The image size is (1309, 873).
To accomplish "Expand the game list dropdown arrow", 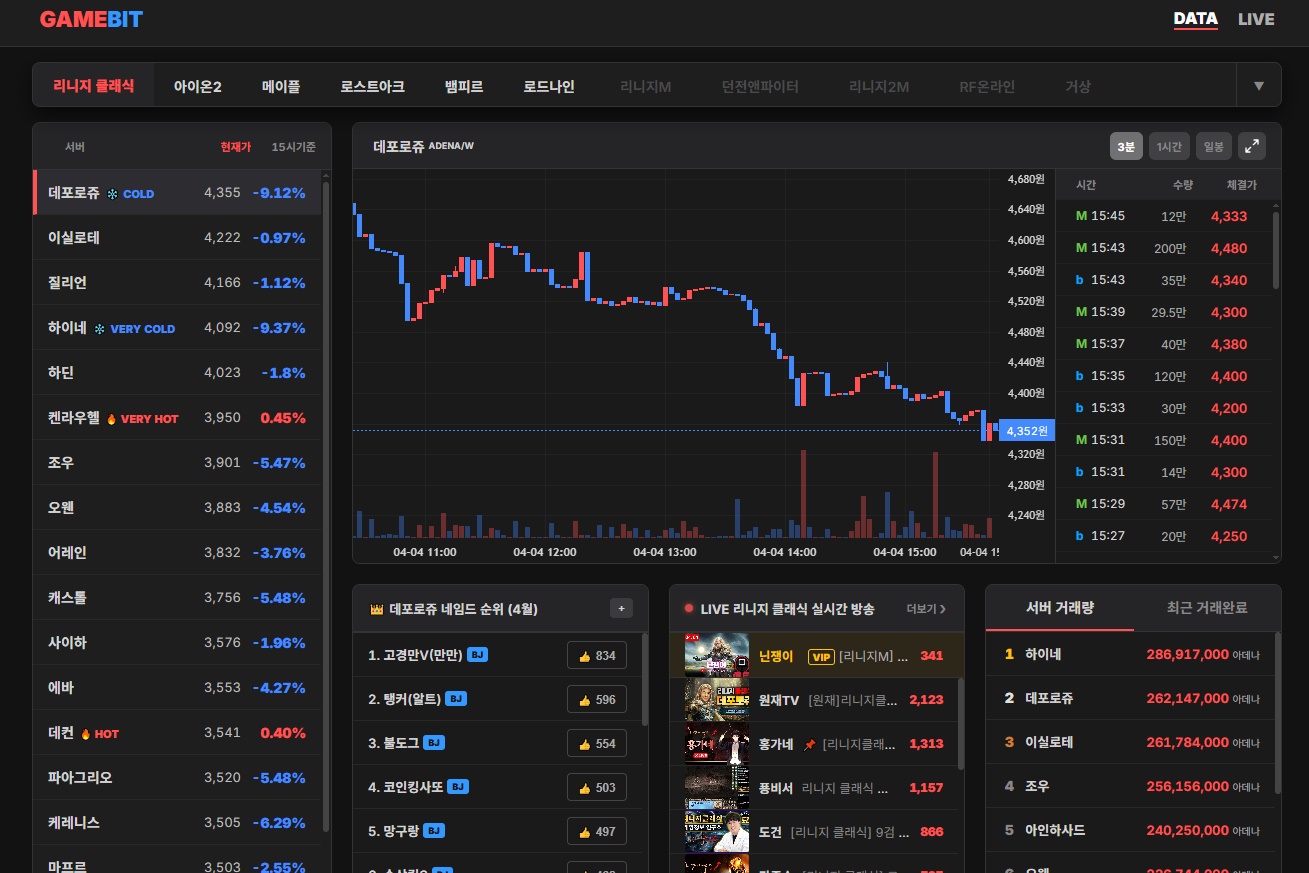I will [x=1258, y=86].
